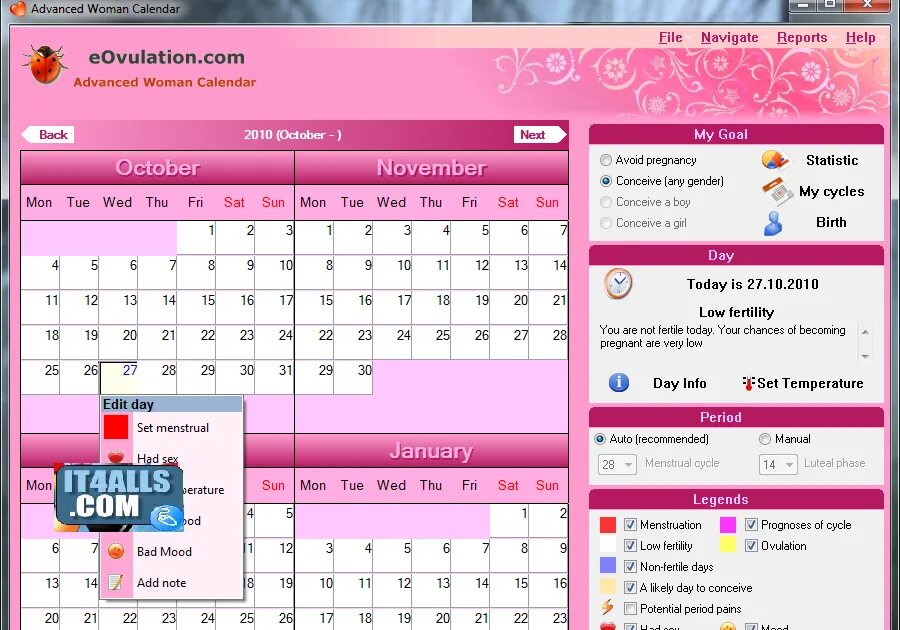900x630 pixels.
Task: Open the Help menu
Action: (860, 38)
